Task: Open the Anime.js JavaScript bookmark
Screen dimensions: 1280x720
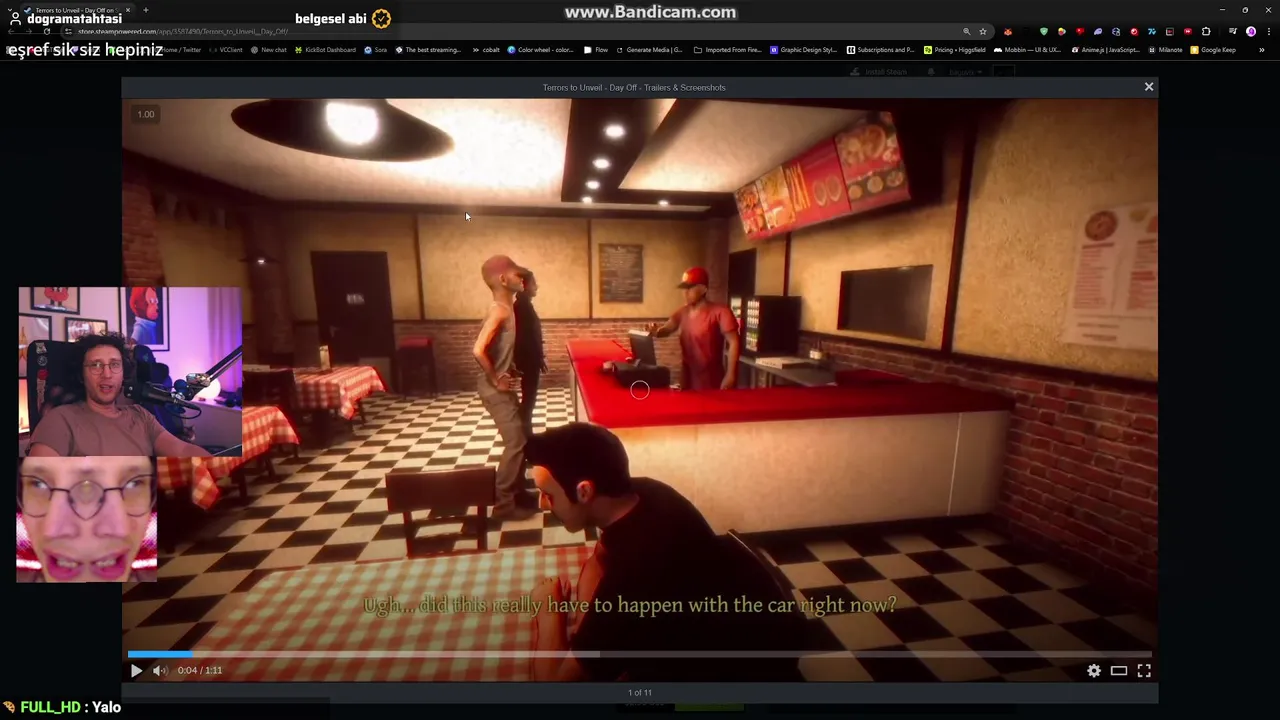Action: 1106,50
